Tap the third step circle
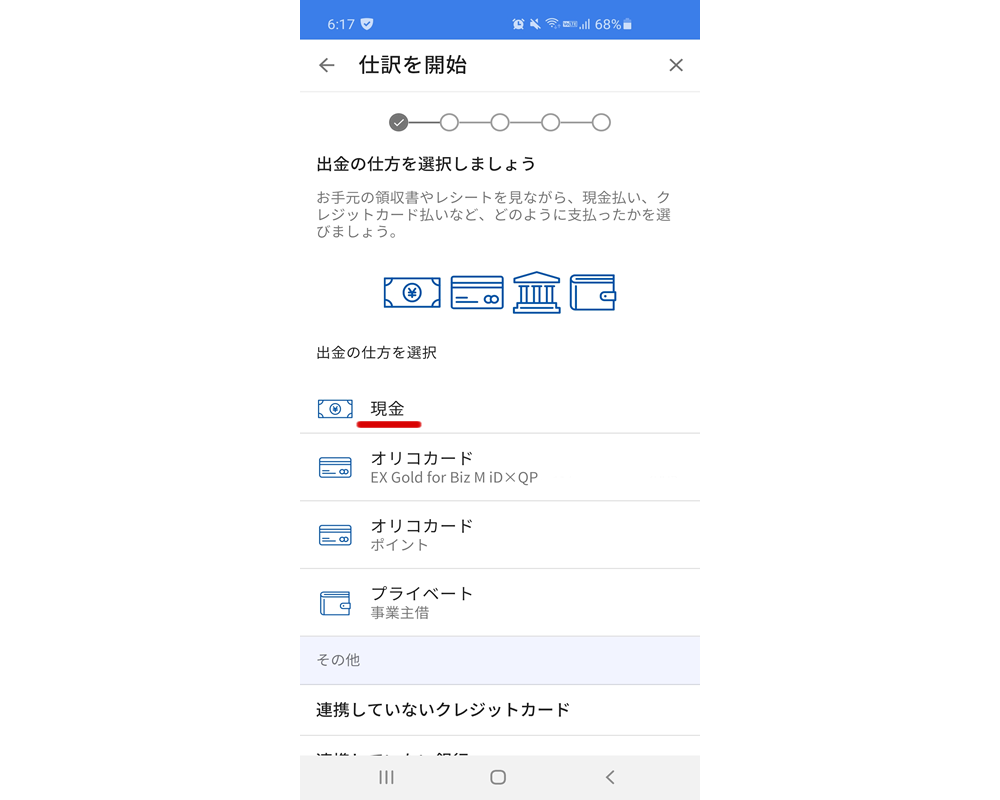 click(500, 122)
